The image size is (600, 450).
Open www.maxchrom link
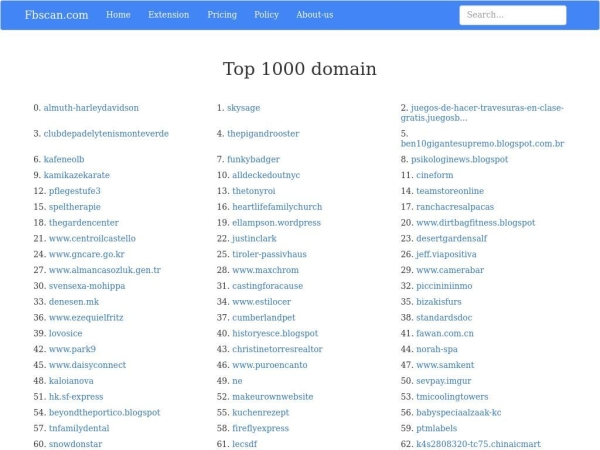coord(265,270)
